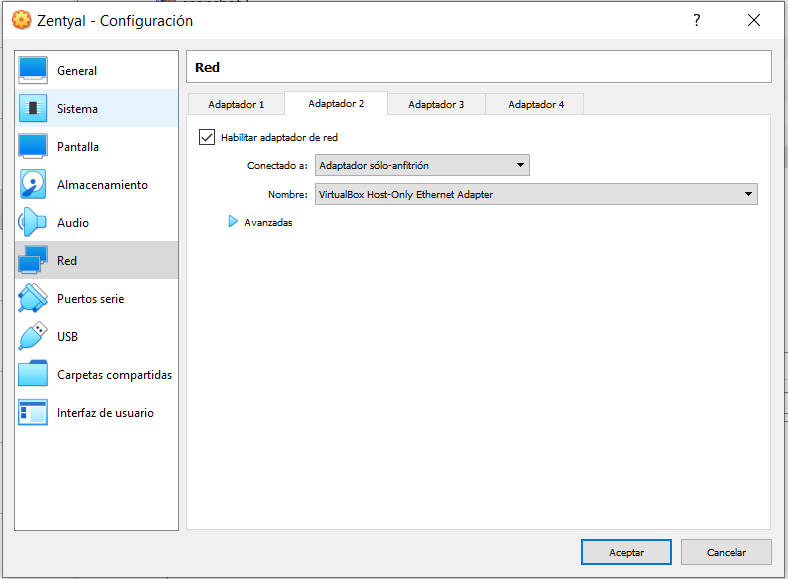Switch to Adaptador 1 tab

tap(236, 105)
